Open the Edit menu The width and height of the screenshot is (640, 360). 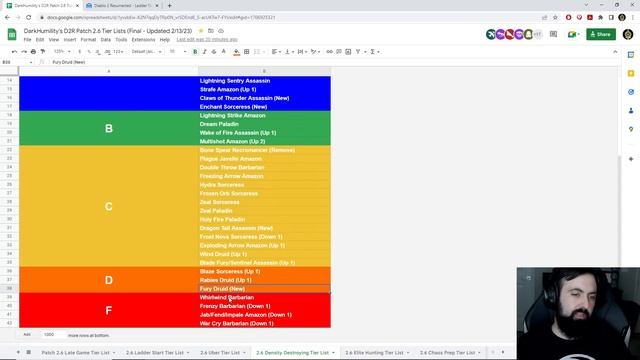[x=40, y=40]
